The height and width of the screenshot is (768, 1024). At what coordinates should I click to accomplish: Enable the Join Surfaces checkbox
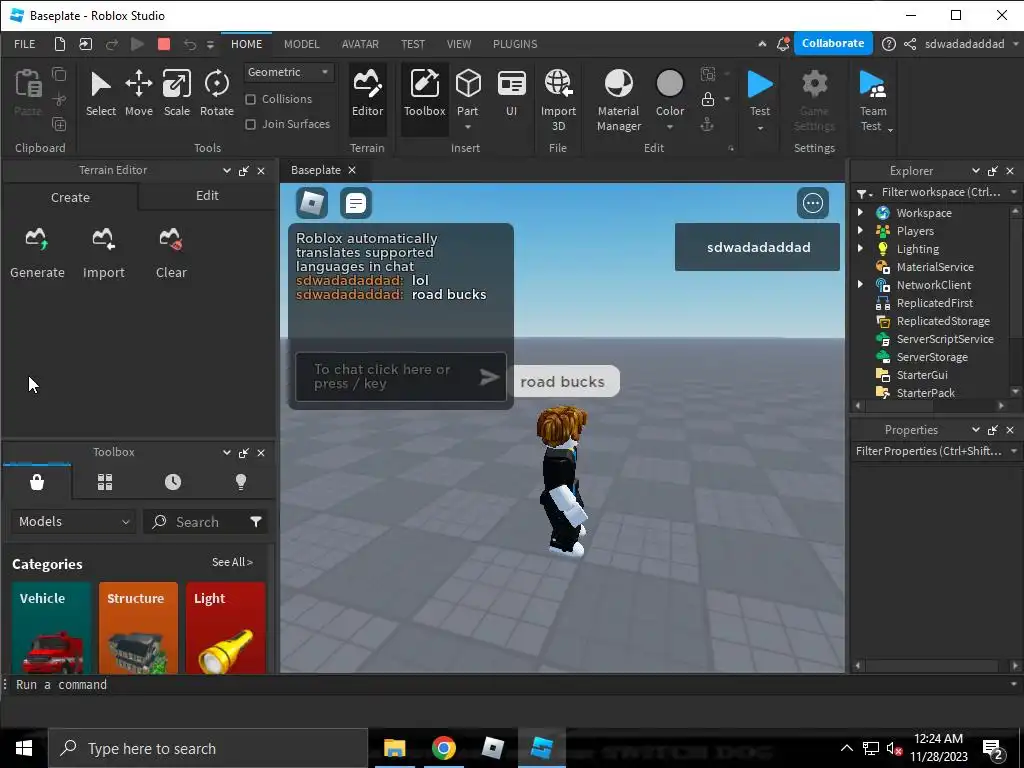click(x=250, y=124)
